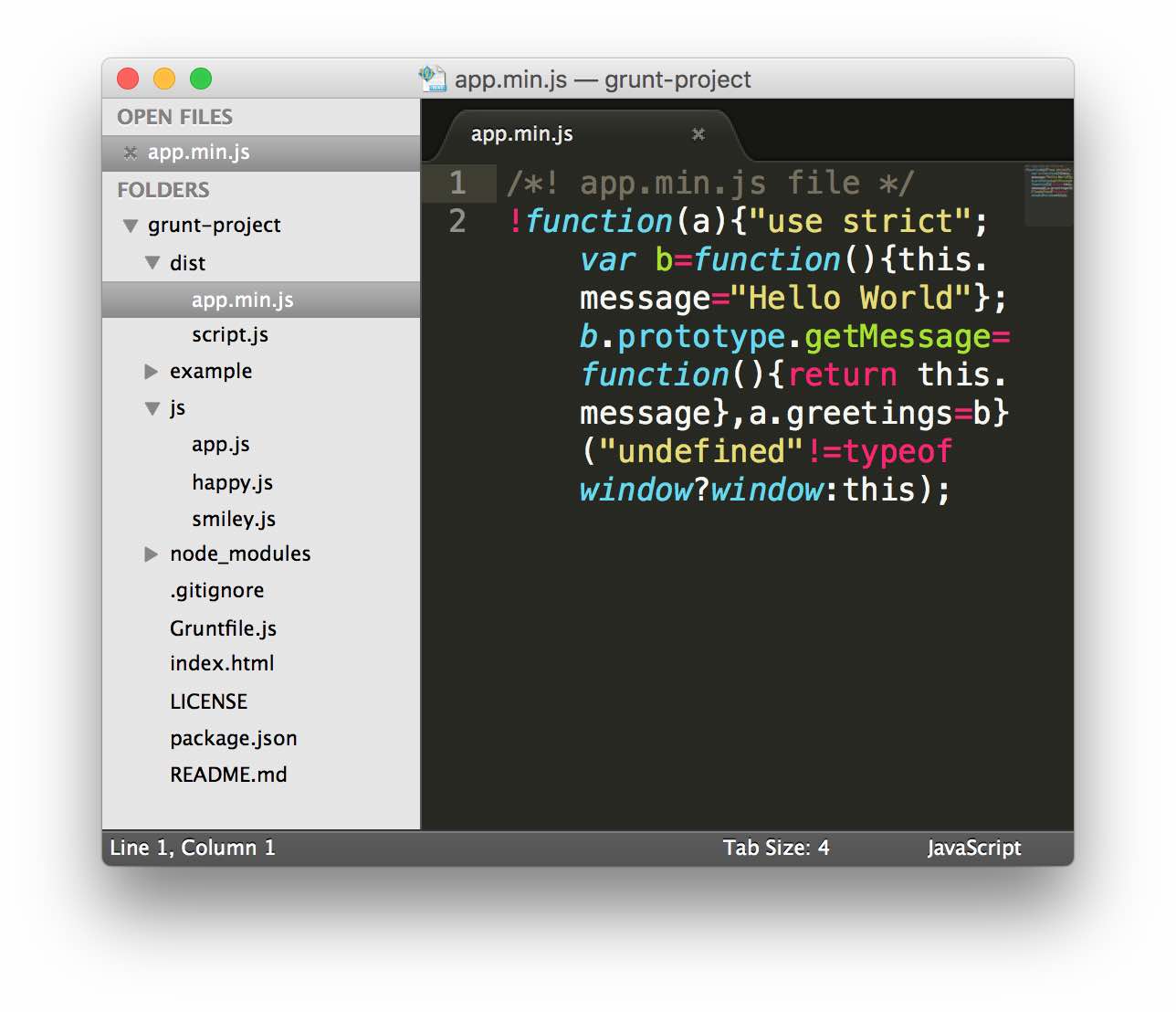Screen dimensions: 1176x1012
Task: Click line number 2 in the gutter
Action: point(457,221)
